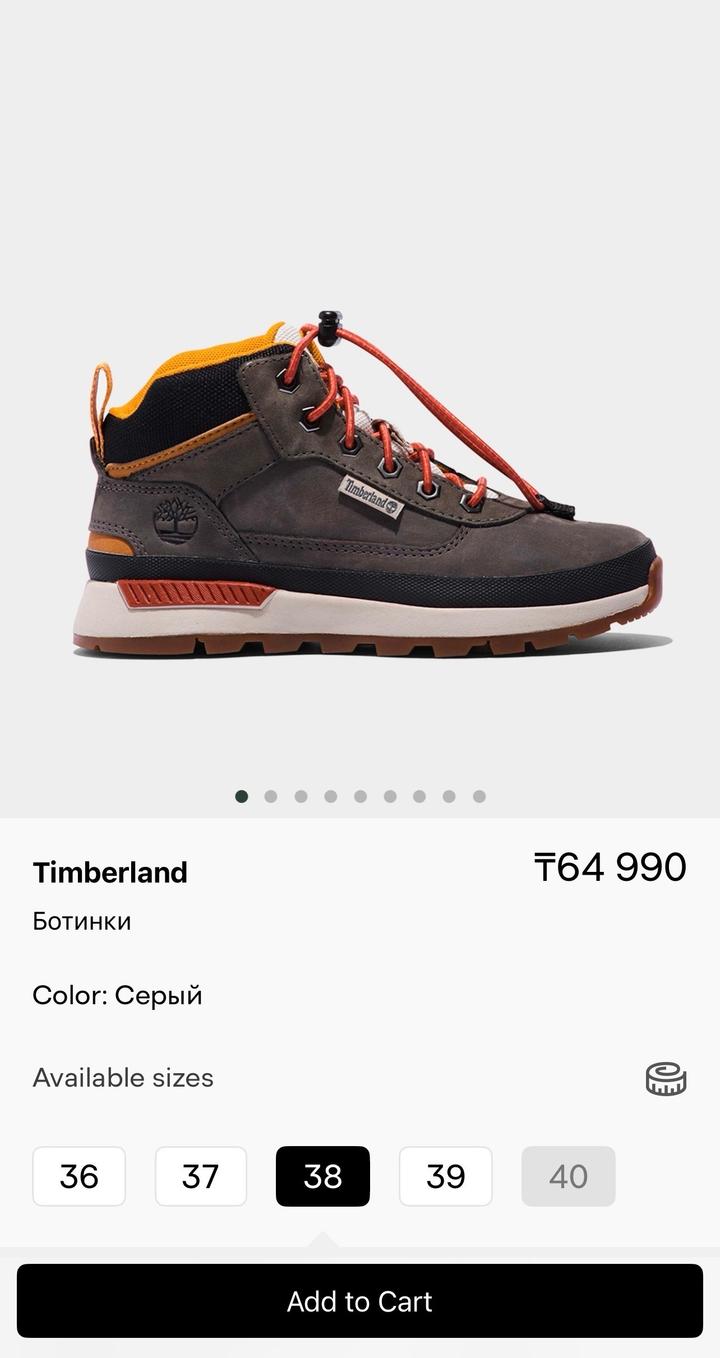
Task: Open the Timberland boot product photo
Action: 370,485
